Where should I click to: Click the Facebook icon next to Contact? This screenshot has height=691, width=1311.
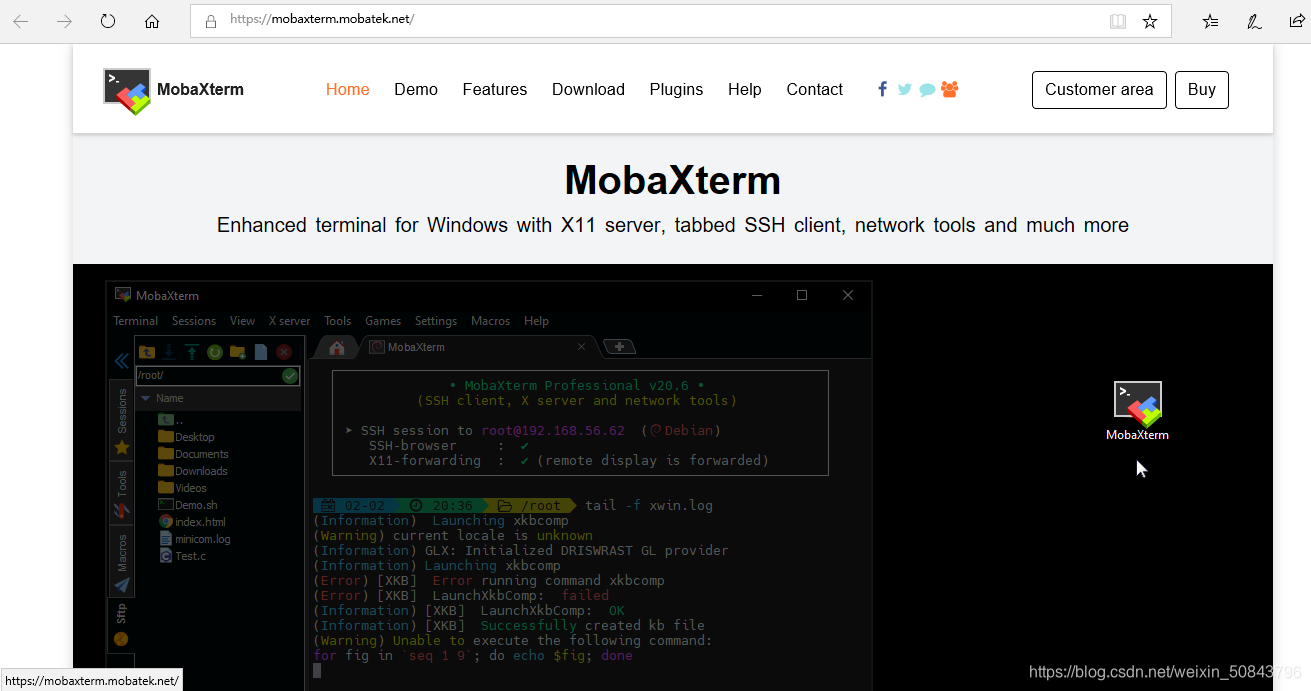(882, 88)
